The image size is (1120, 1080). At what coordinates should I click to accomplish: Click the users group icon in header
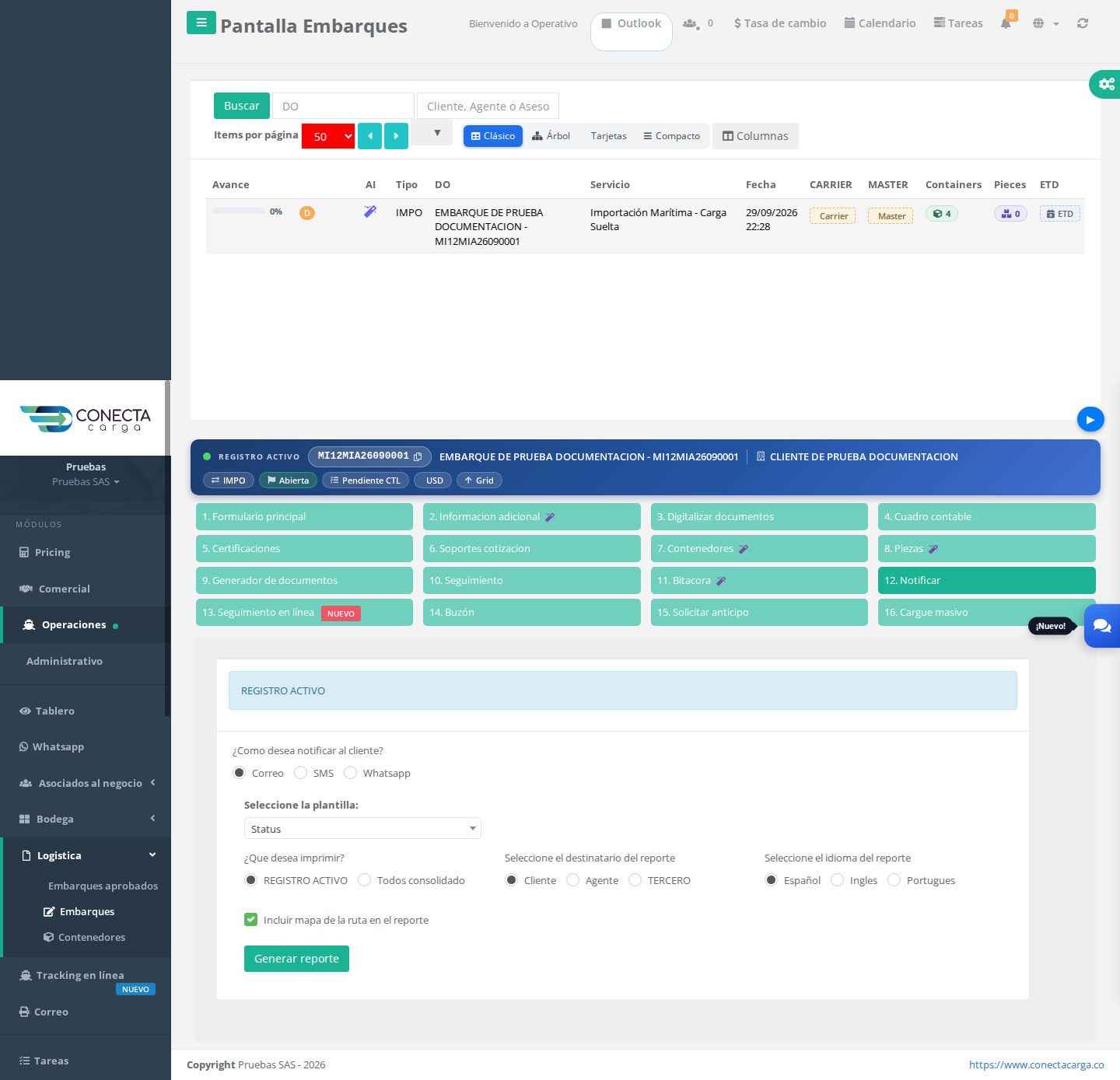pos(690,23)
